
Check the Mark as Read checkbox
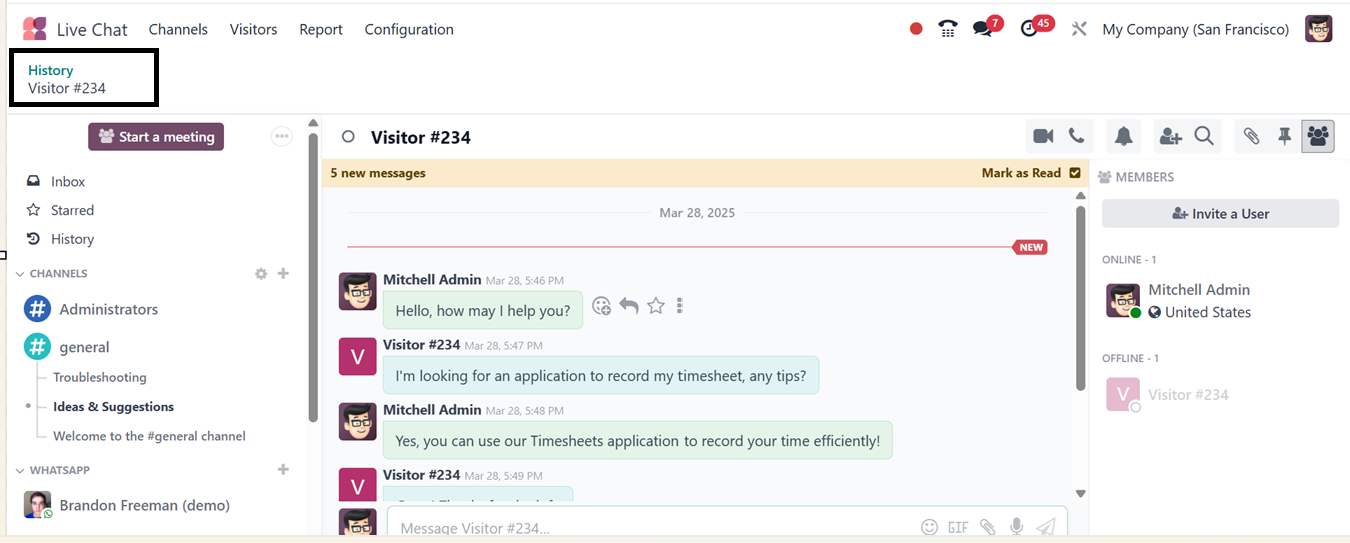coord(1075,173)
